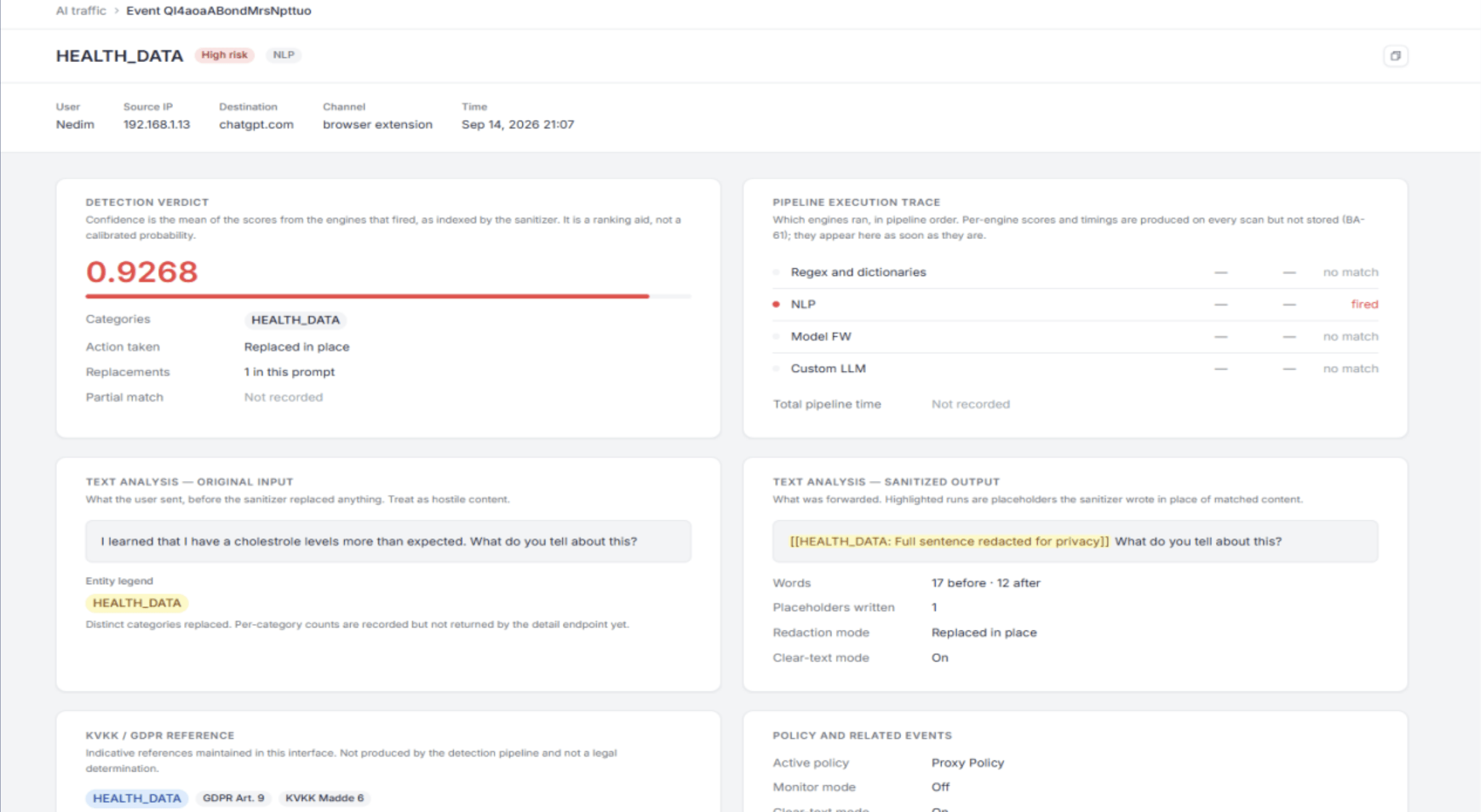The image size is (1481, 812).
Task: Click the highlighted HEALTH_DATA redaction placeholder
Action: [x=949, y=541]
